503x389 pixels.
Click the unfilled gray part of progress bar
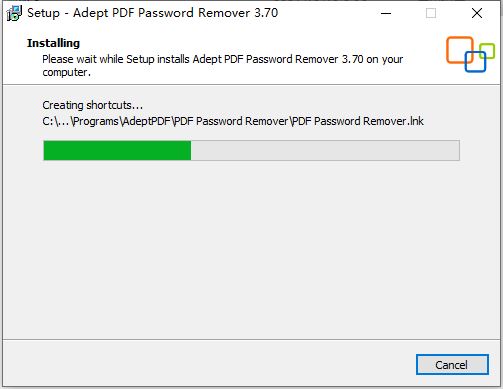coord(325,150)
